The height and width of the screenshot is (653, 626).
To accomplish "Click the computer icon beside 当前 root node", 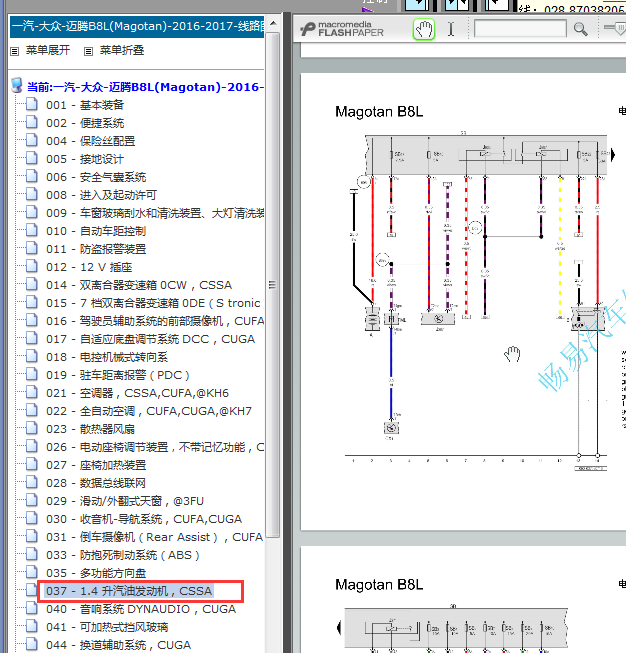I will tap(17, 85).
